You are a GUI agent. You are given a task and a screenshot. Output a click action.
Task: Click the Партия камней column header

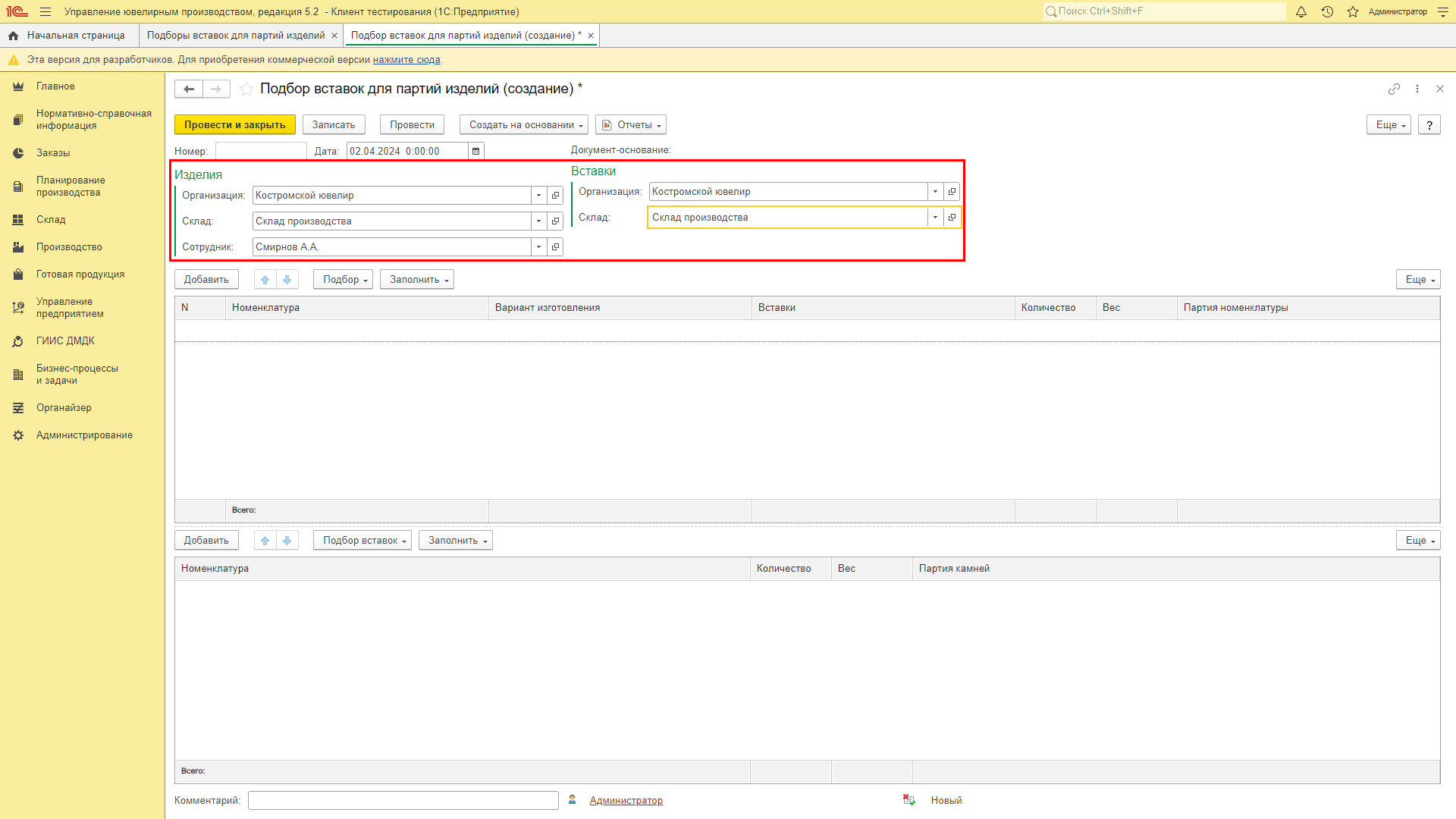coord(1176,569)
